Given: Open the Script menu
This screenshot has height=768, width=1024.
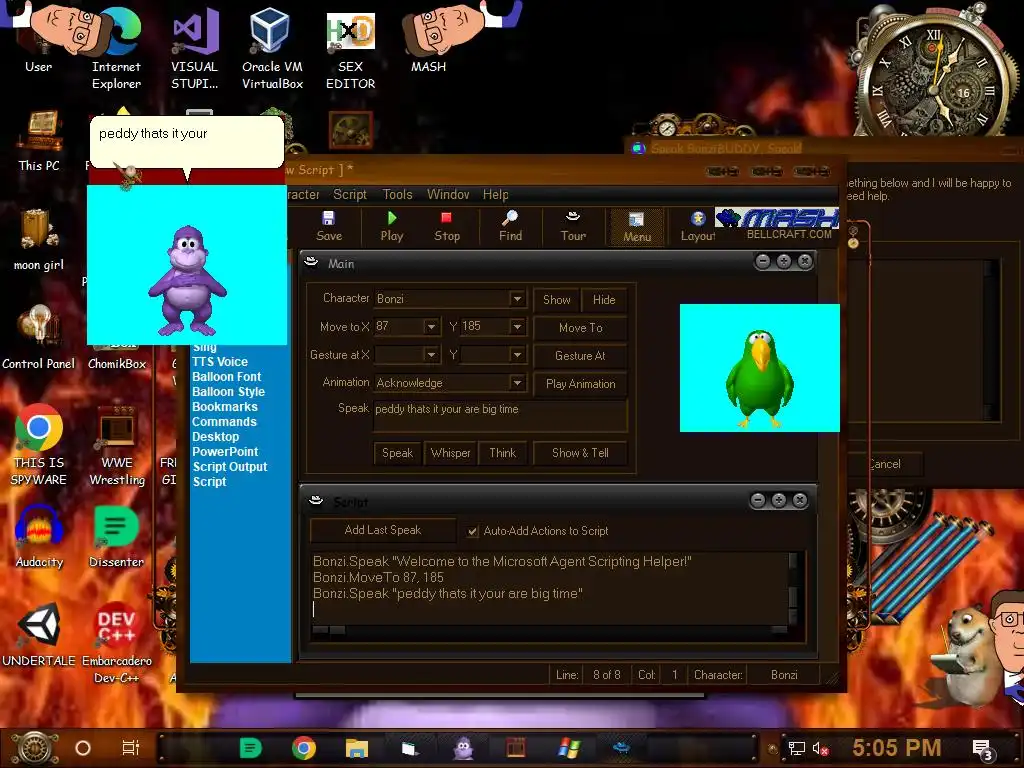Looking at the screenshot, I should (350, 195).
